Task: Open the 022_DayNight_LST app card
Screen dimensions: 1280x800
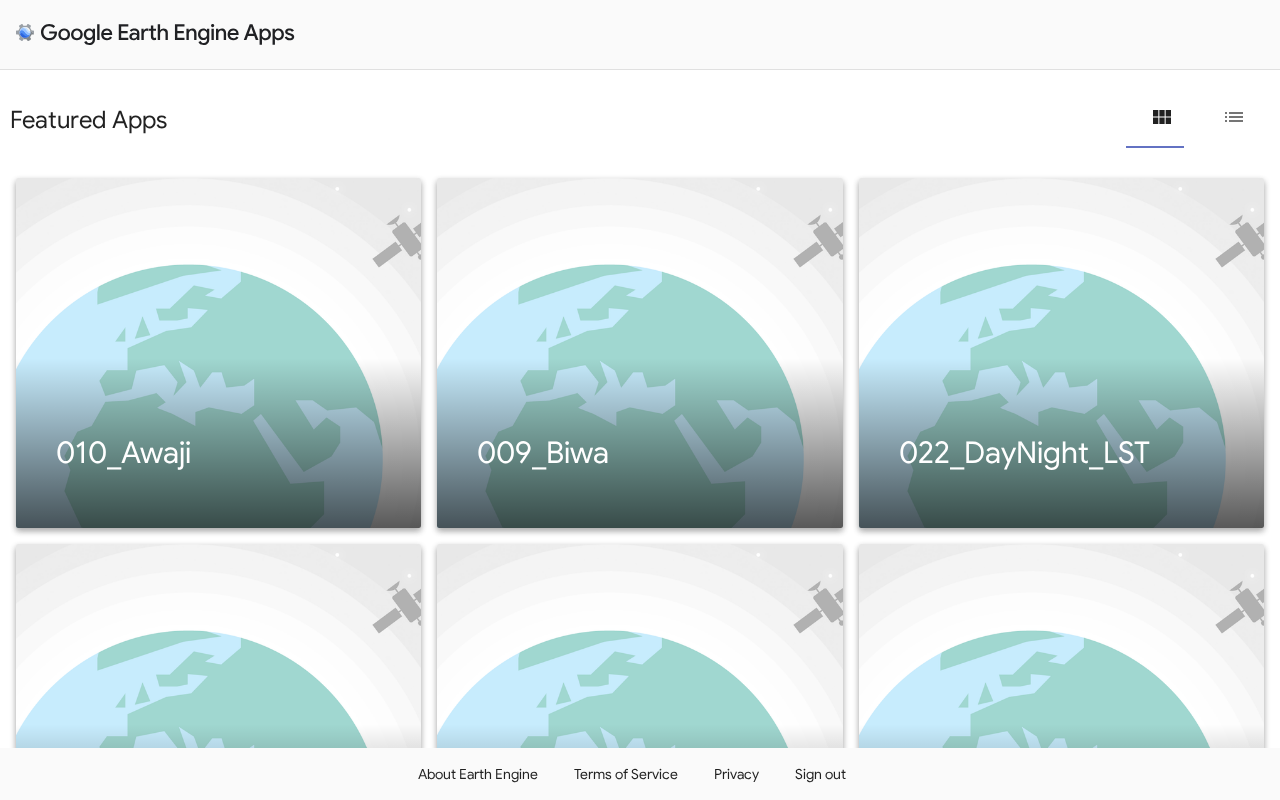Action: 1061,353
